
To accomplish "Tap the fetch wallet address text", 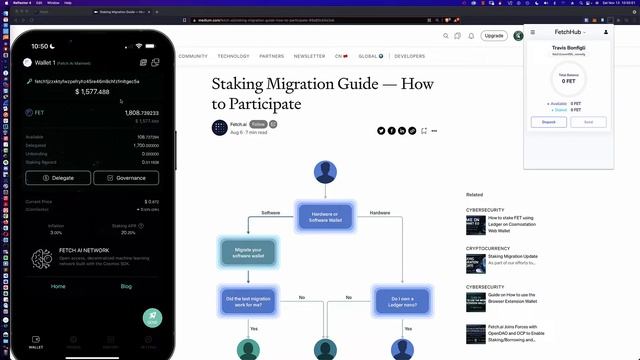I will coord(87,81).
